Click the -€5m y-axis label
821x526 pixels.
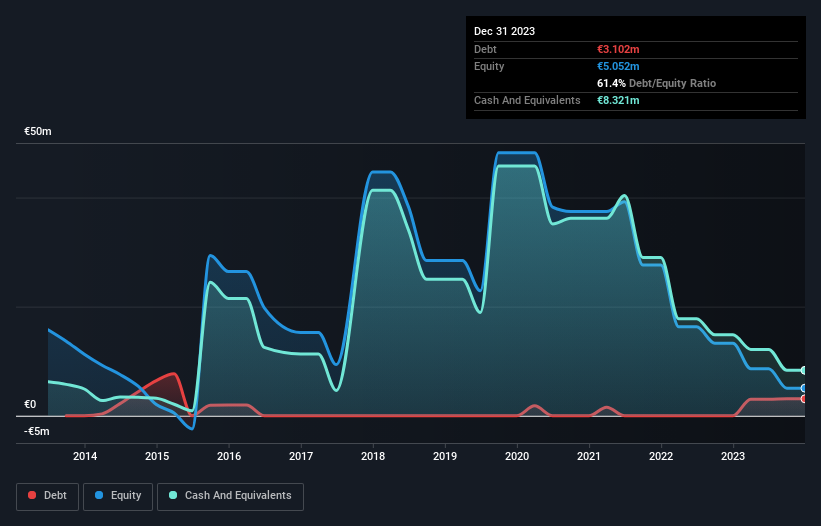pyautogui.click(x=37, y=431)
